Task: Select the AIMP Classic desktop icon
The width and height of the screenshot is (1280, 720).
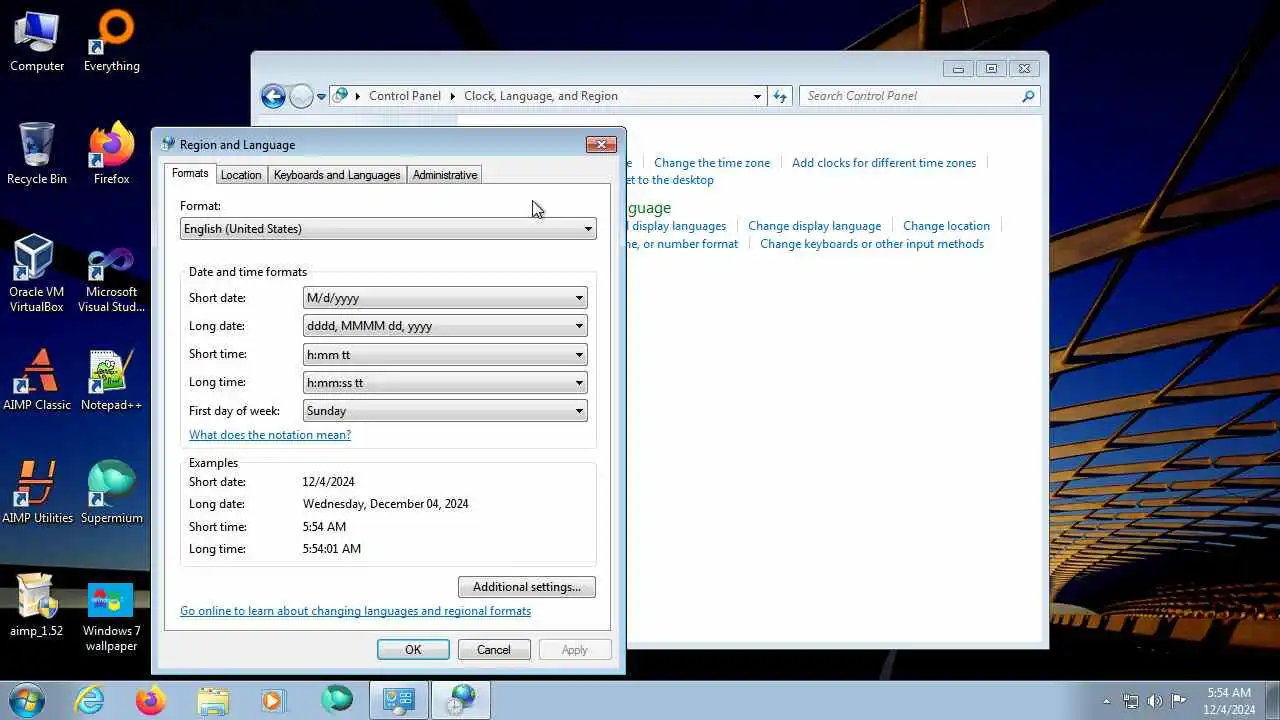Action: point(37,381)
